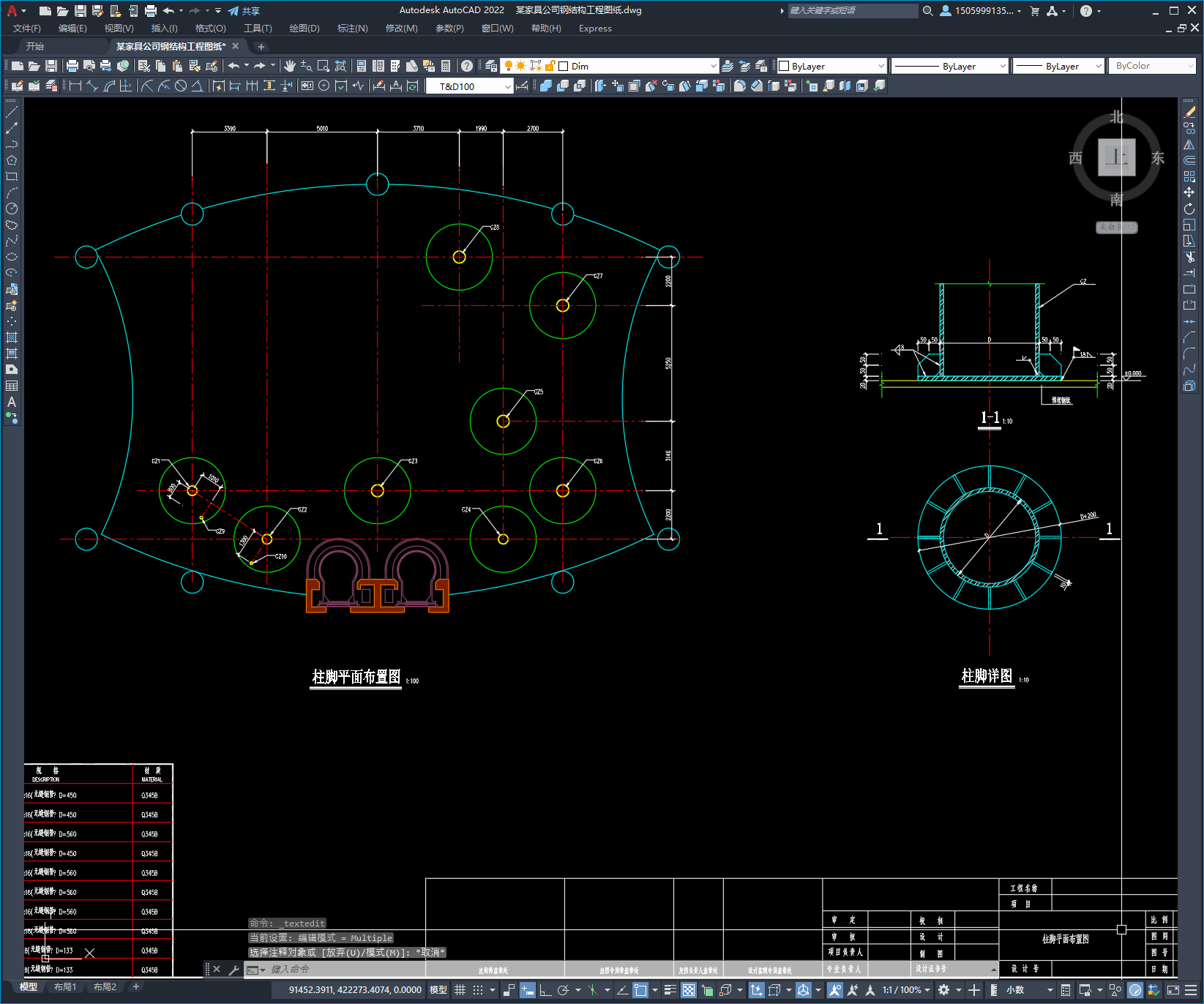Image resolution: width=1204 pixels, height=1004 pixels.
Task: Toggle grid display in the status bar
Action: [460, 990]
